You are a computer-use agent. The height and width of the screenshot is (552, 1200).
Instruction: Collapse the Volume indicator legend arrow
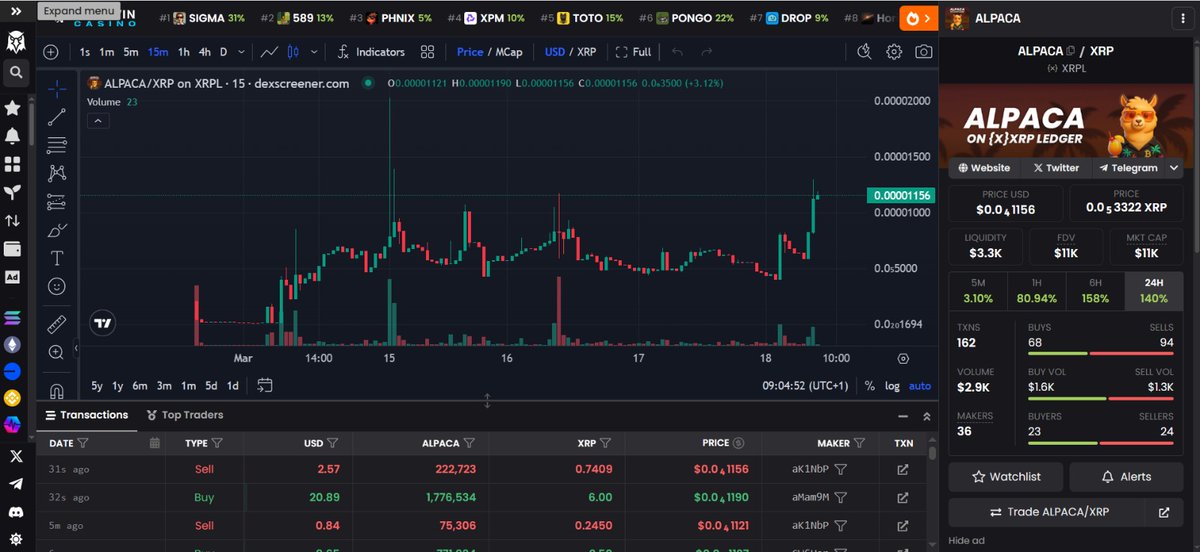click(x=98, y=121)
